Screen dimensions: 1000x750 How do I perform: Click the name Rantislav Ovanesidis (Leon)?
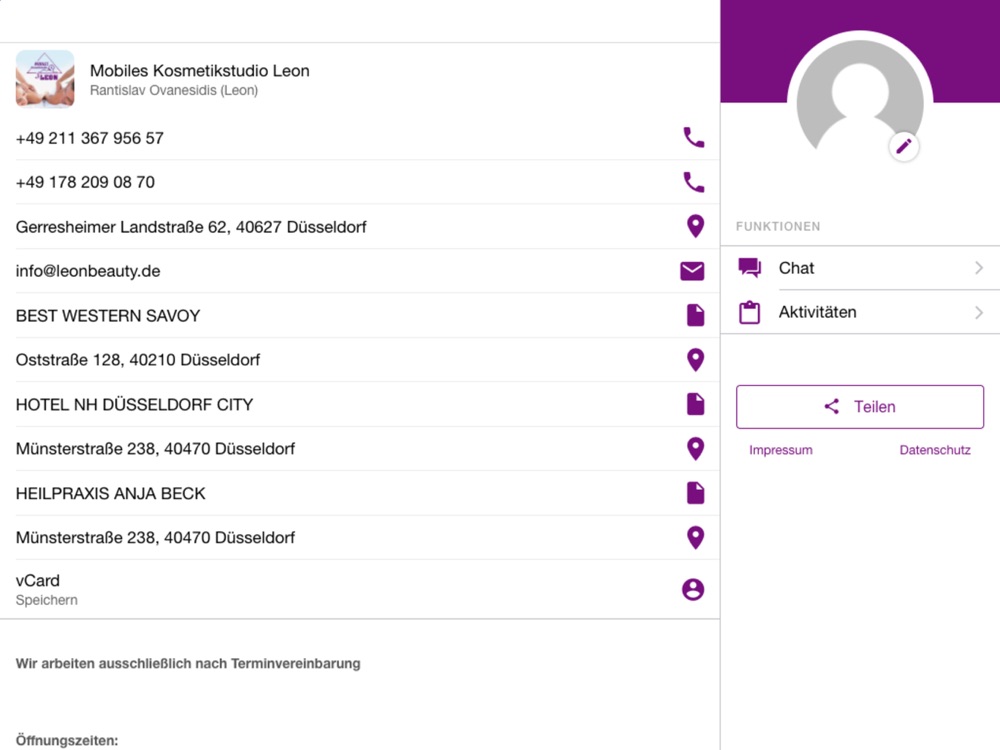tap(174, 91)
